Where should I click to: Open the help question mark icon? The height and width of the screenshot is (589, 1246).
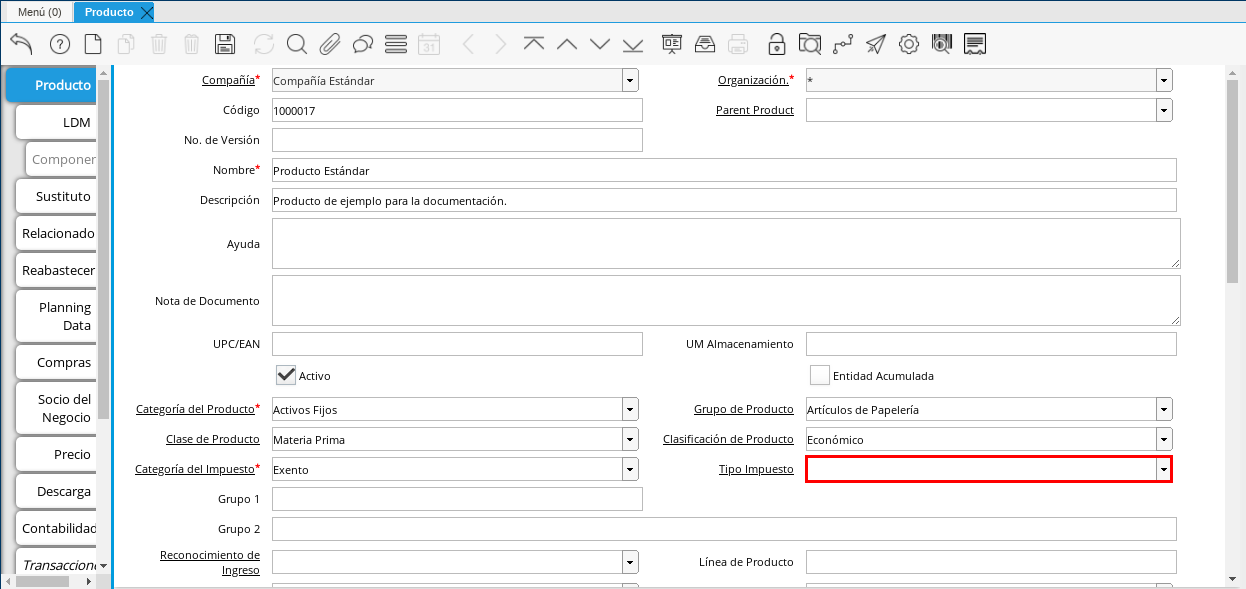coord(59,44)
